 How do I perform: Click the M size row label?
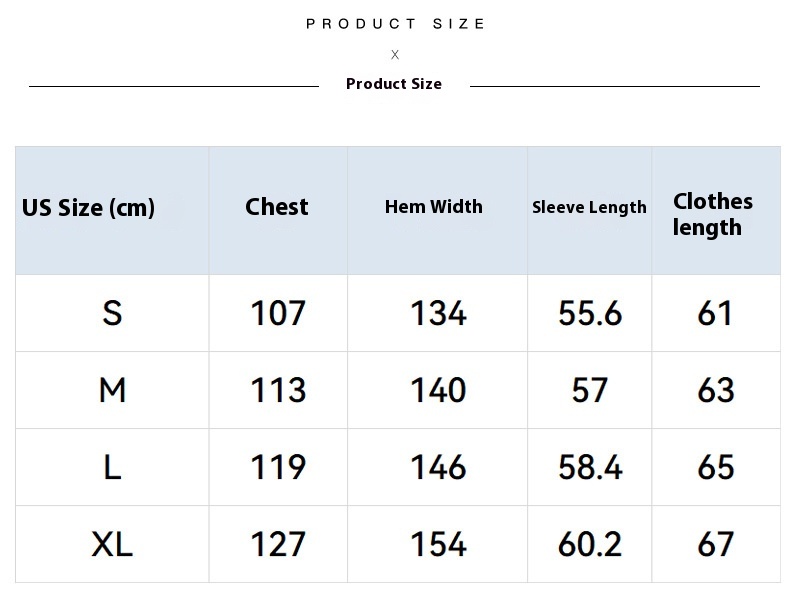(112, 390)
